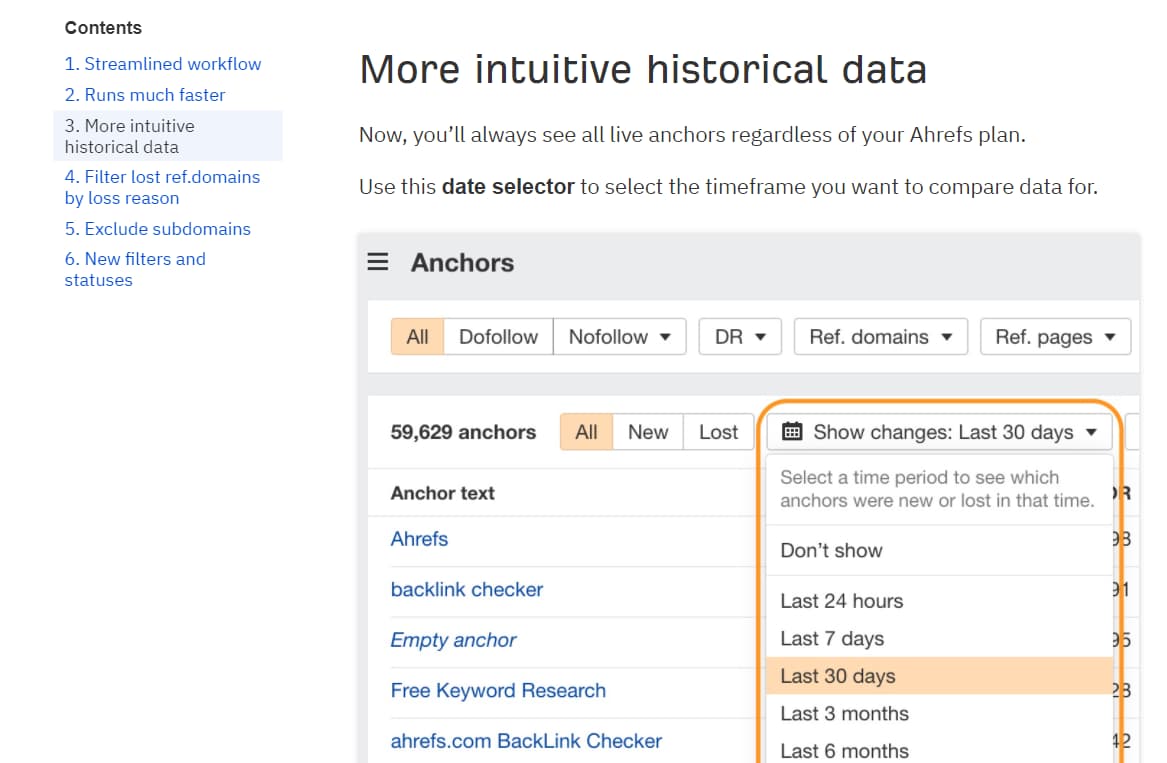Viewport: 1167px width, 763px height.
Task: Select the All link-type filter button
Action: click(x=418, y=337)
